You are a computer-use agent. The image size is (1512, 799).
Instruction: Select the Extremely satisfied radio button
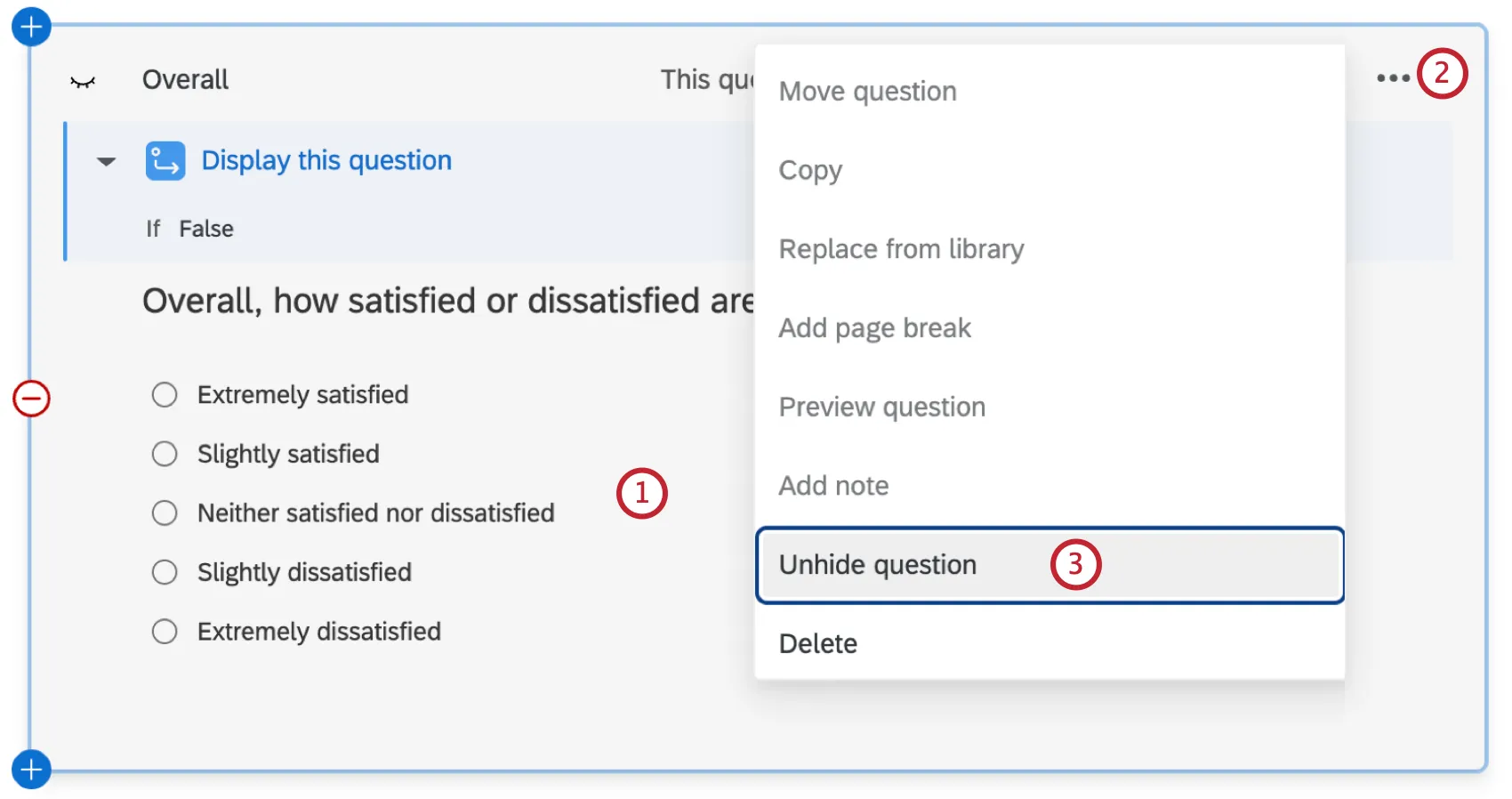tap(165, 395)
